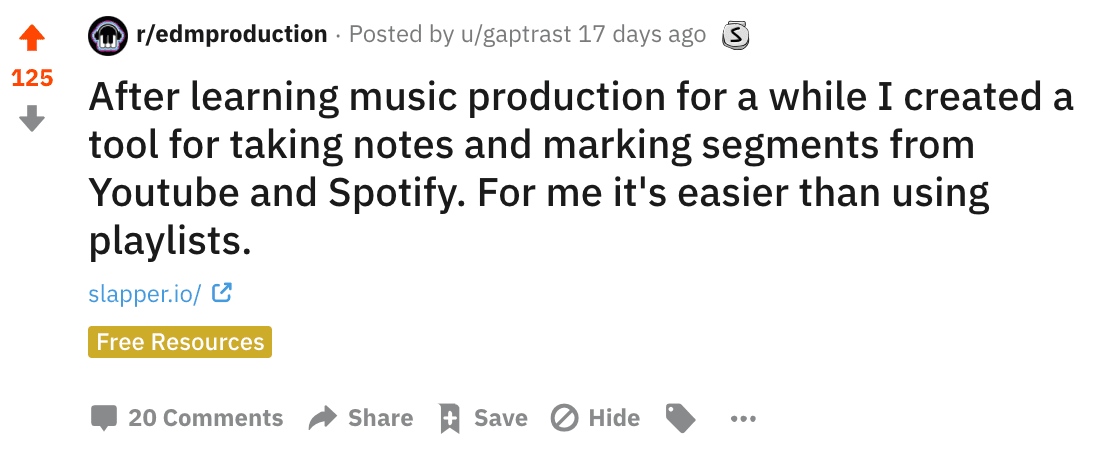Screen dimensions: 1104x476
Task: Open the 20 Comments section
Action: pyautogui.click(x=187, y=418)
